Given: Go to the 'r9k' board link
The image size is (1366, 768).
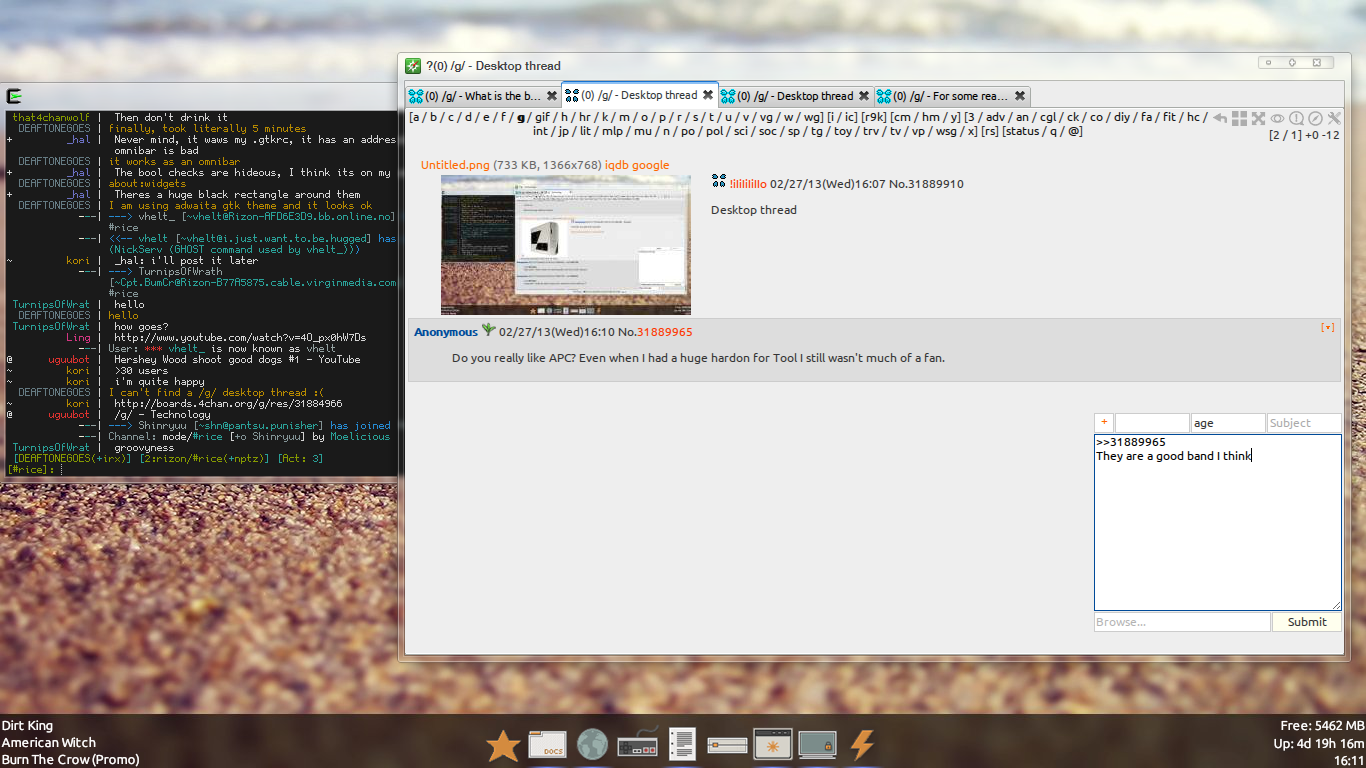Looking at the screenshot, I should pos(874,117).
